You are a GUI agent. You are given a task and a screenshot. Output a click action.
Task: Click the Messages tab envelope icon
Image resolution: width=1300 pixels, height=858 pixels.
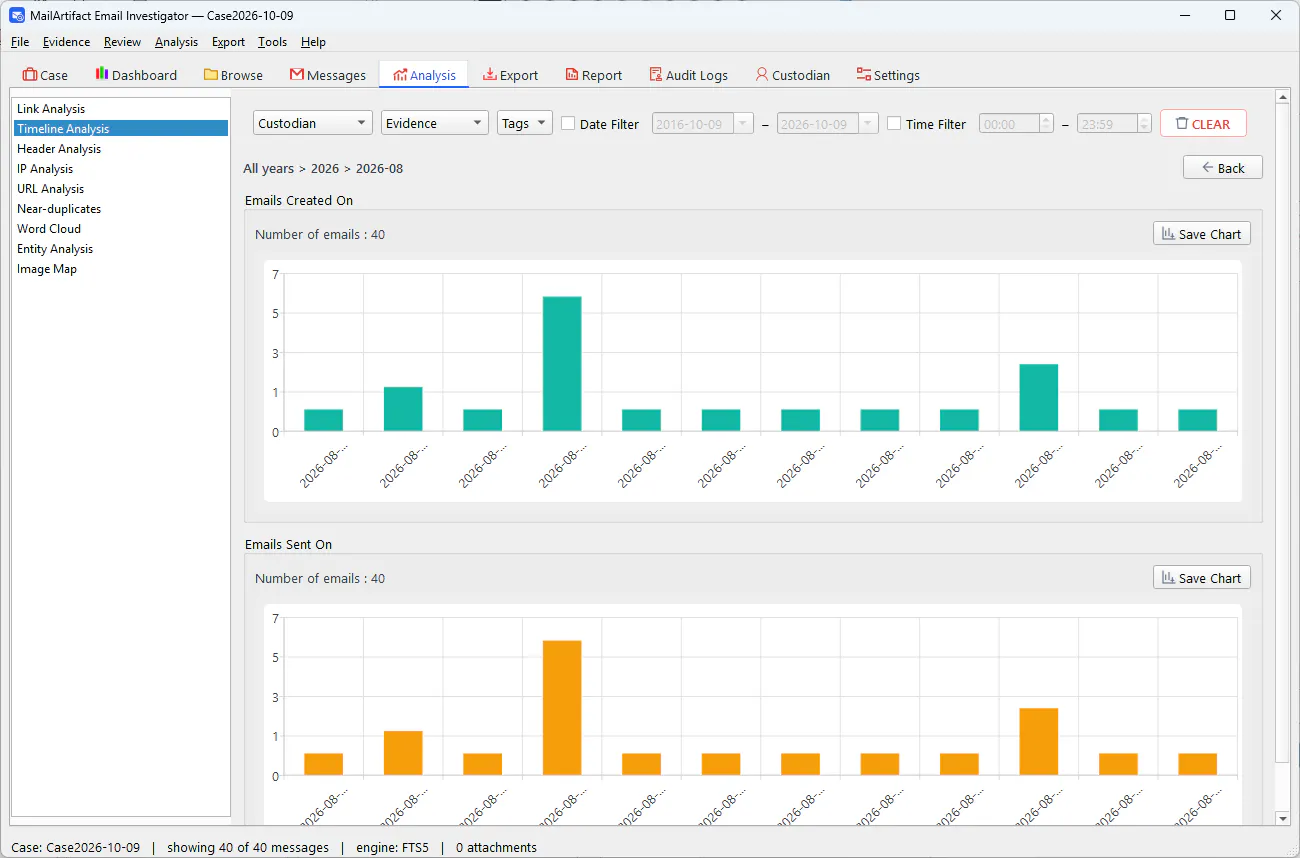297,75
